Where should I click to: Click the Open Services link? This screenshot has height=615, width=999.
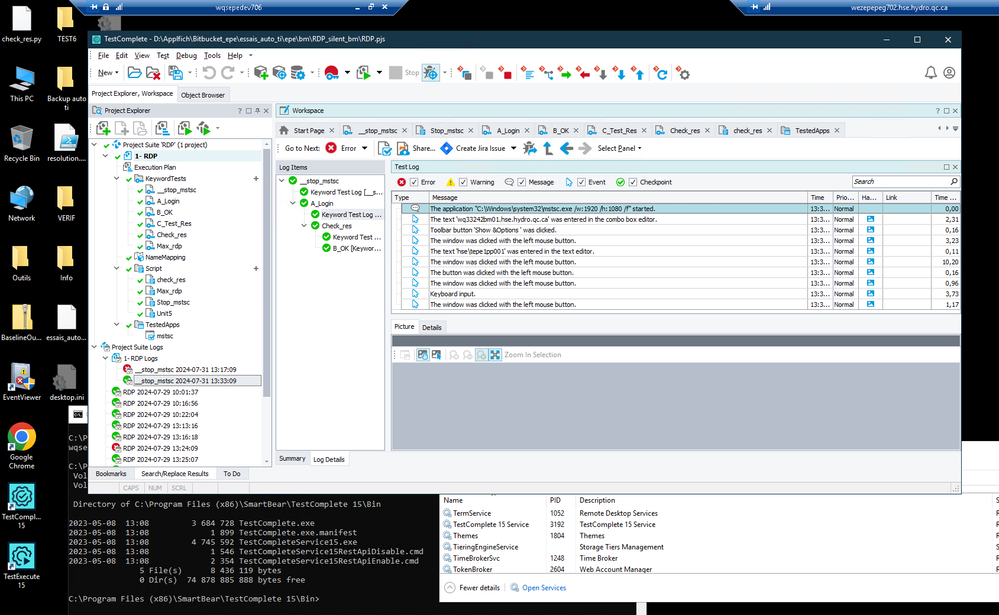point(545,588)
